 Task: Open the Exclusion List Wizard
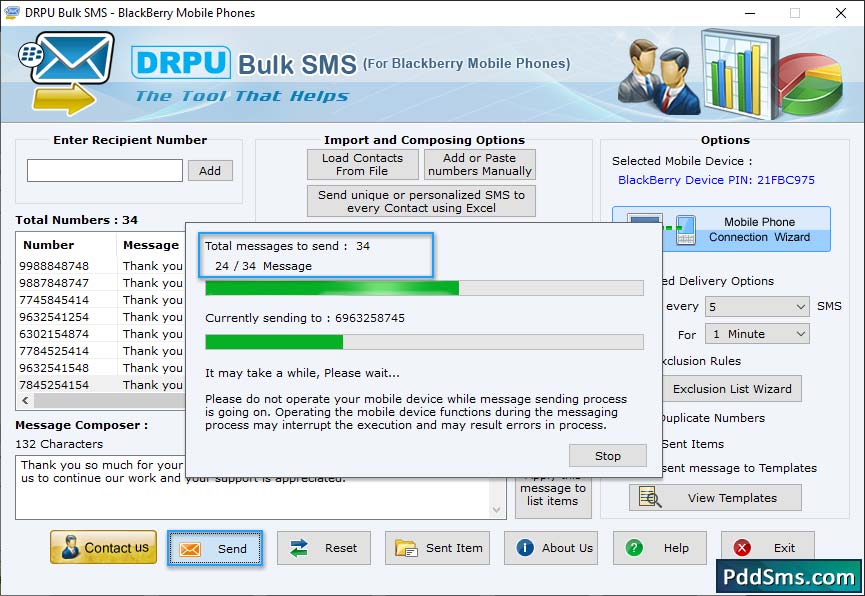click(x=731, y=389)
